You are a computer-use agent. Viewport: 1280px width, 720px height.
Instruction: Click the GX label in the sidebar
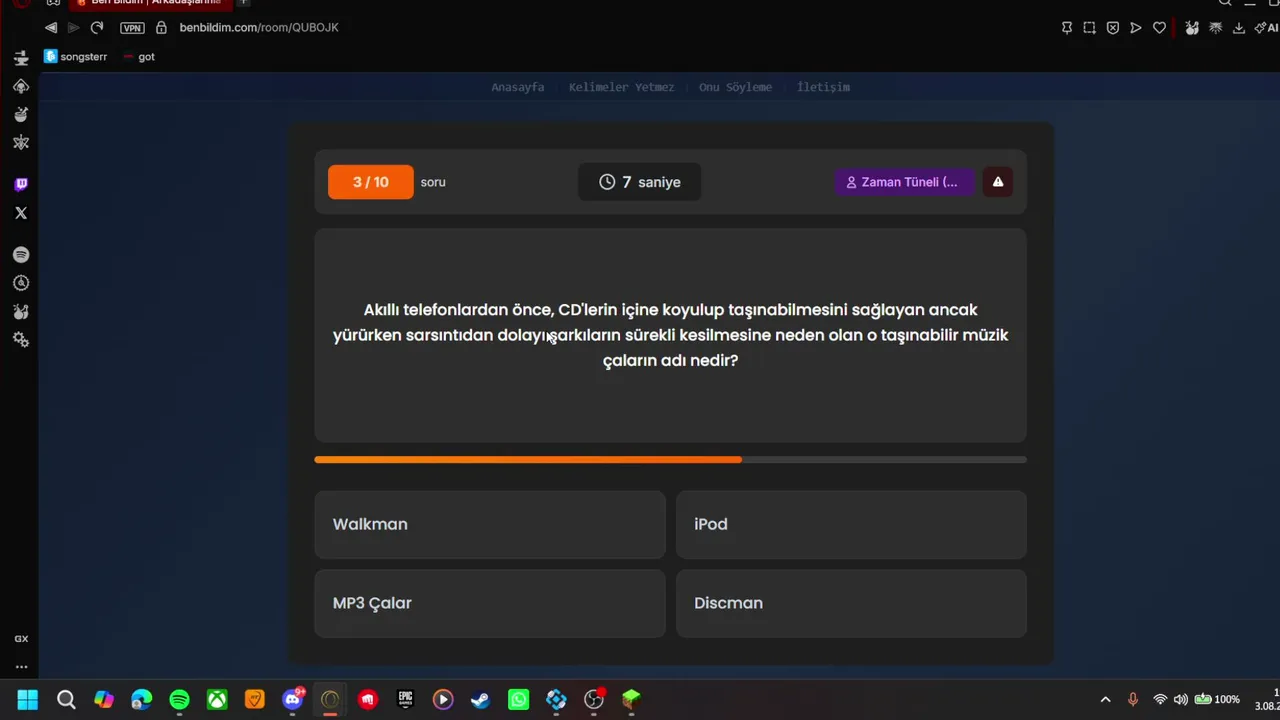(21, 639)
